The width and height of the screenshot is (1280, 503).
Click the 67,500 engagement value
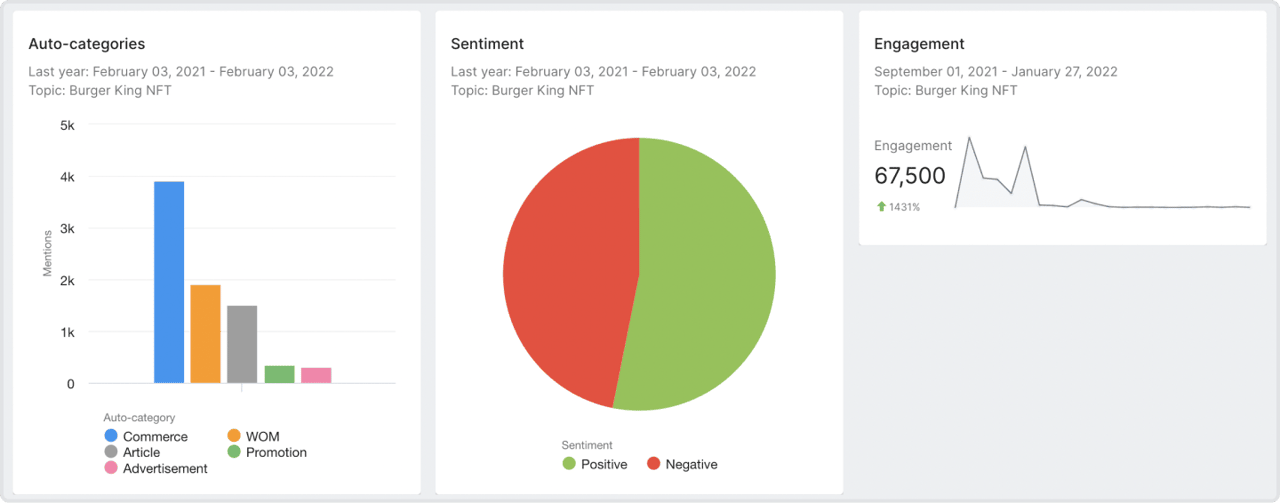tap(909, 176)
